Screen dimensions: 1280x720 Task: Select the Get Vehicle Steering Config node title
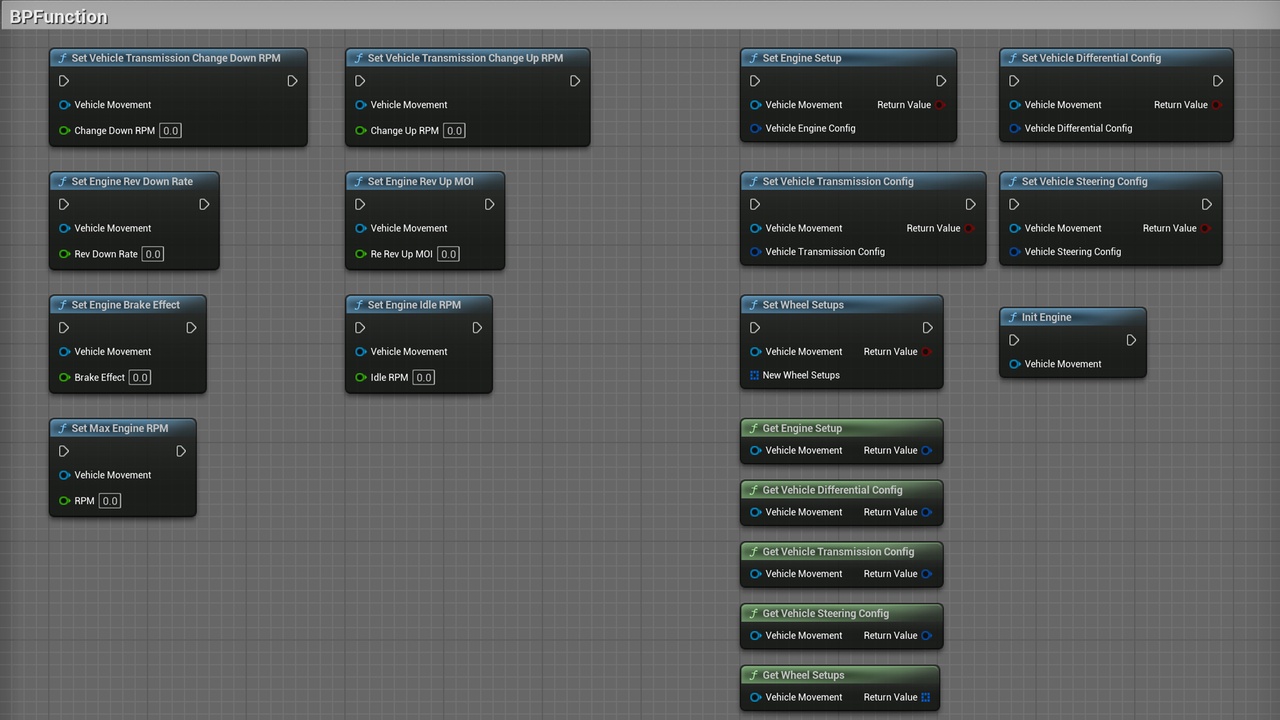[x=826, y=614]
